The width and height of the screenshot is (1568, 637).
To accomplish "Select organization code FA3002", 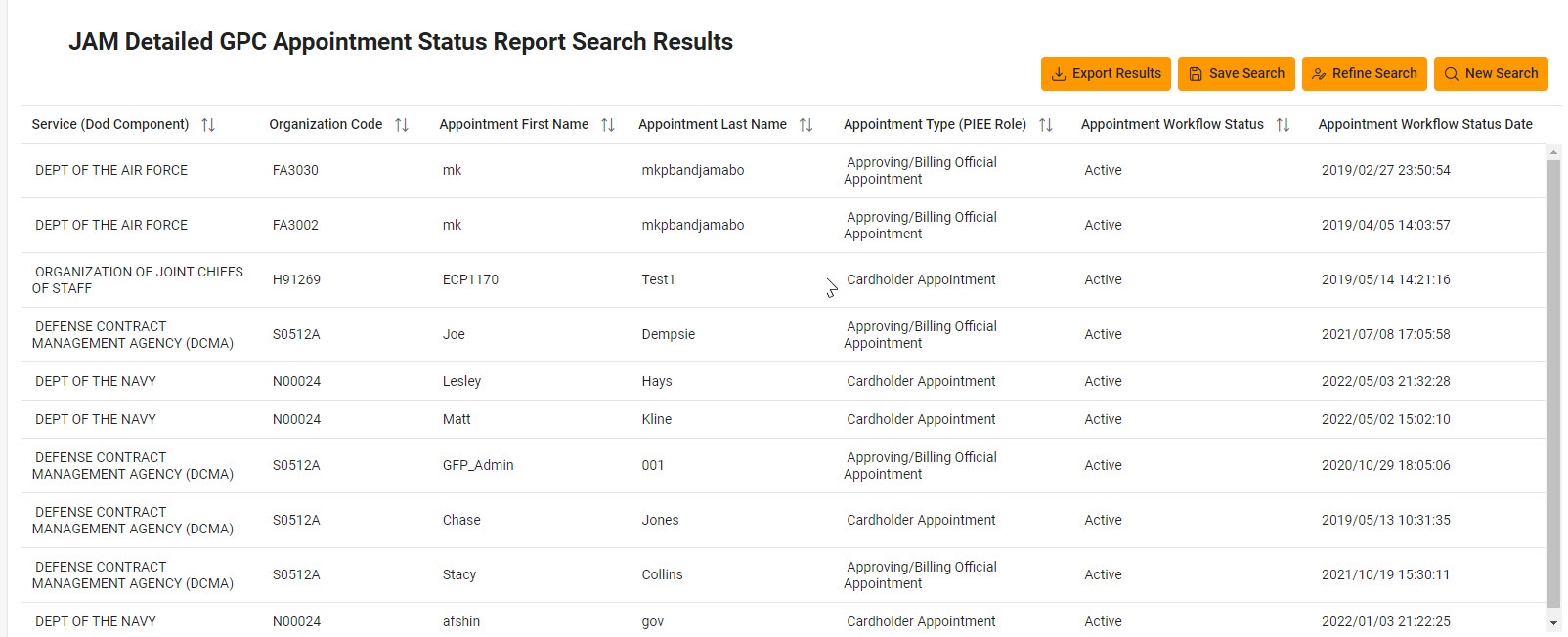I will [295, 225].
